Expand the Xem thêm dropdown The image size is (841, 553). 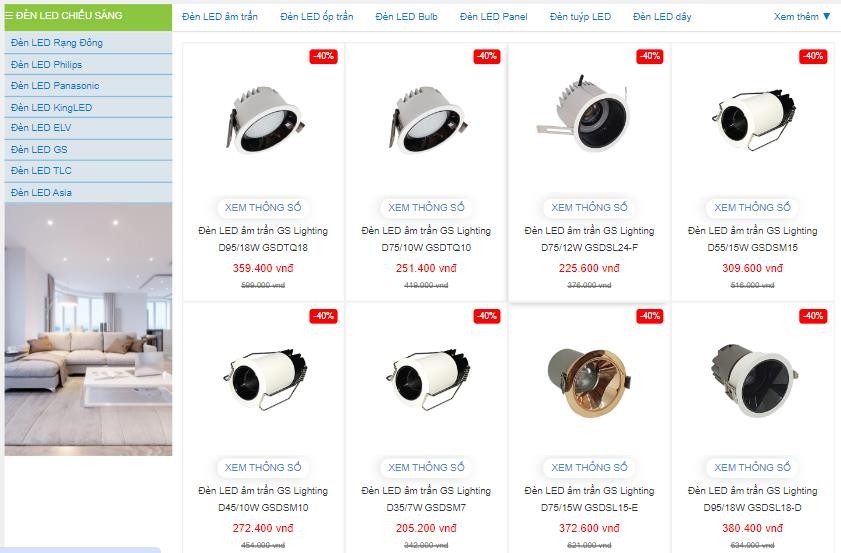[802, 17]
